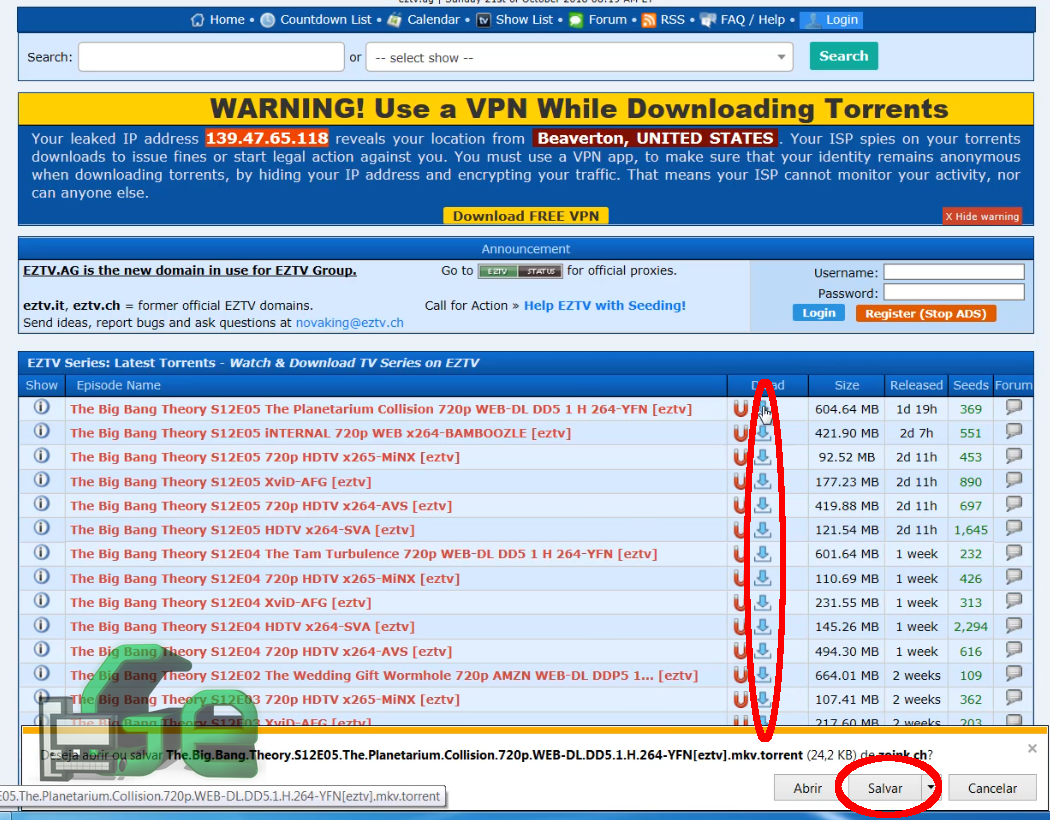
Task: Click Salvar button in download prompt
Action: [x=885, y=788]
